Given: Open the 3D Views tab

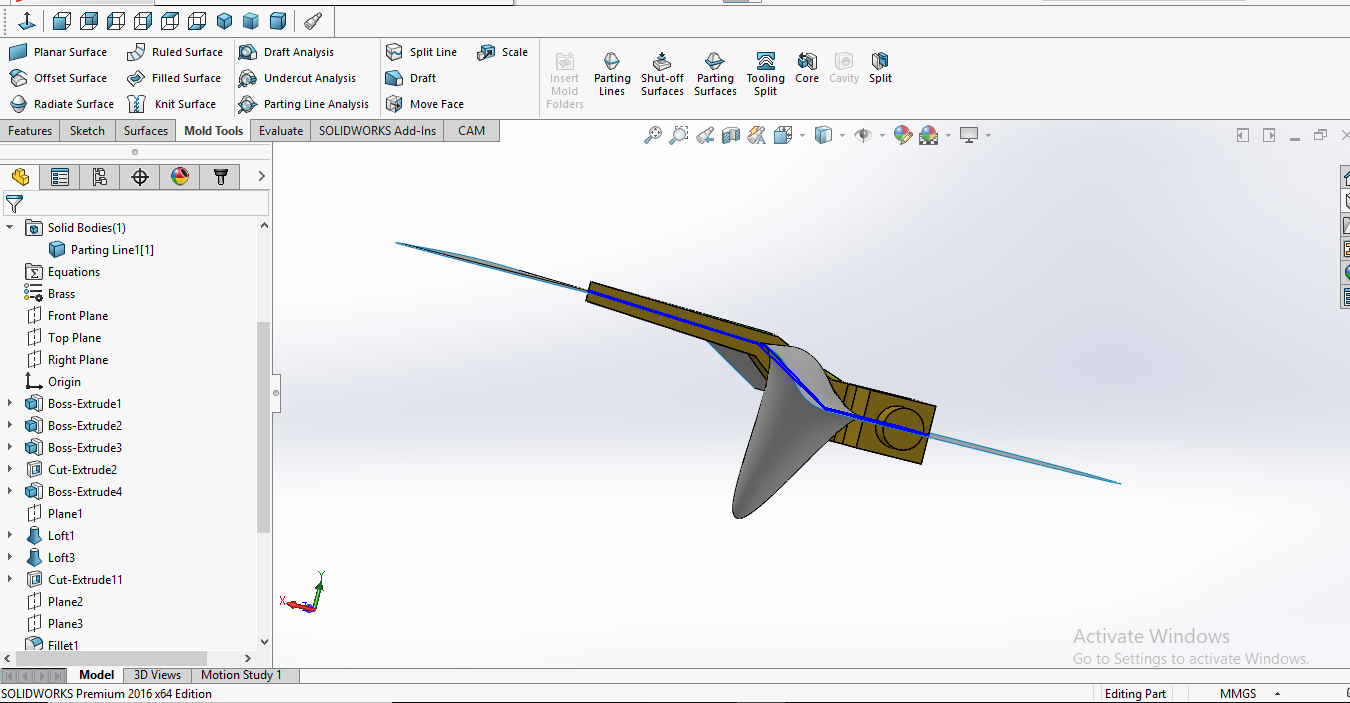Looking at the screenshot, I should (x=158, y=675).
